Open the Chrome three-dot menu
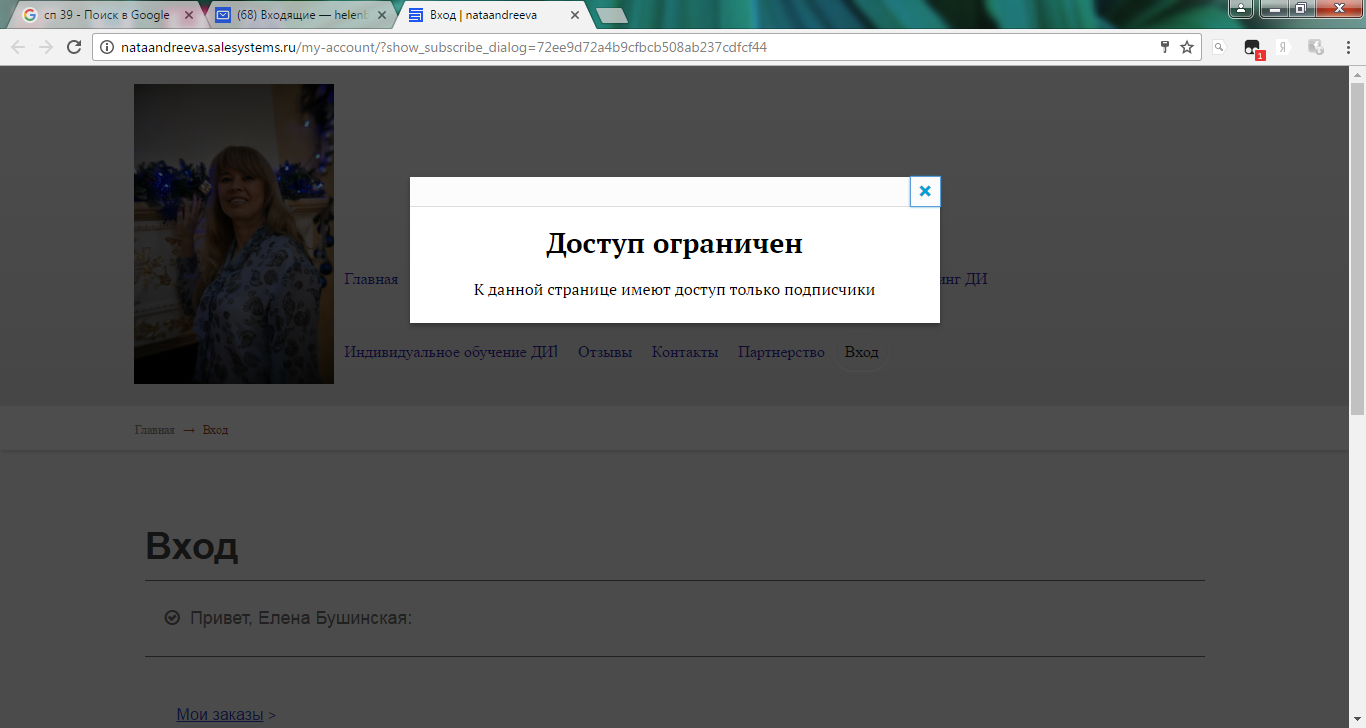This screenshot has width=1366, height=728. [x=1345, y=47]
